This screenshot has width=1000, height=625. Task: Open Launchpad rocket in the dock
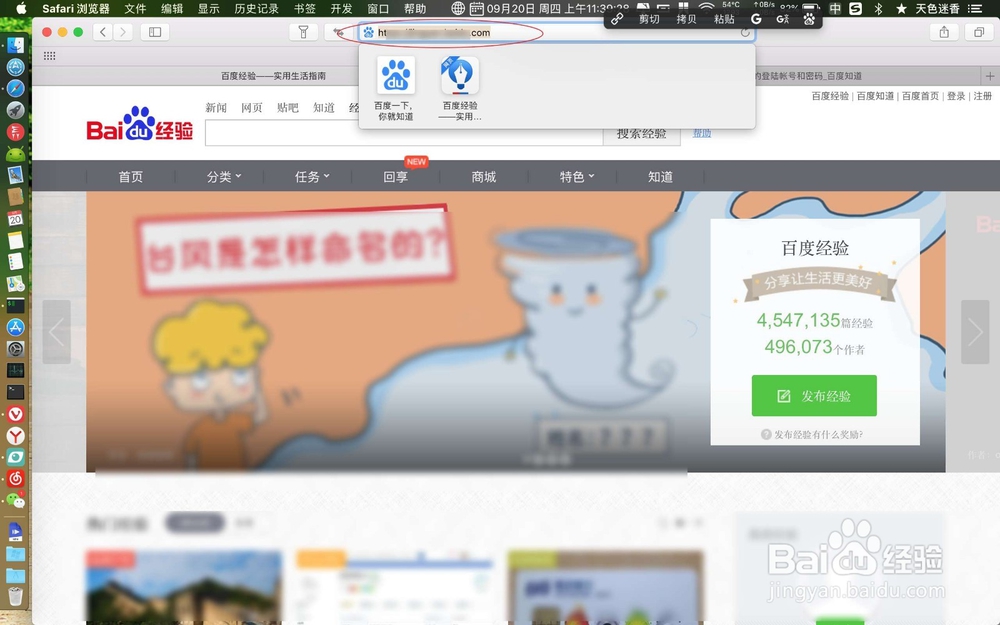click(x=15, y=110)
